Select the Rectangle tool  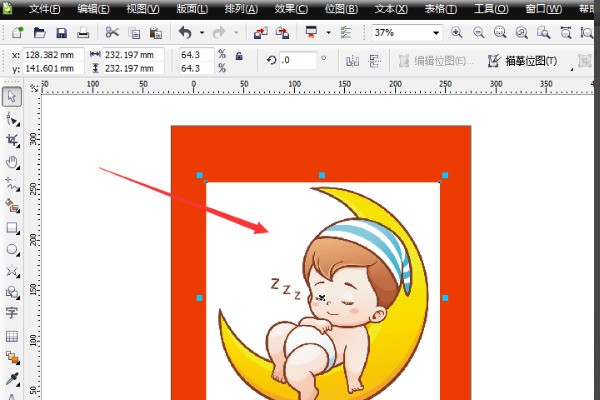[12, 227]
